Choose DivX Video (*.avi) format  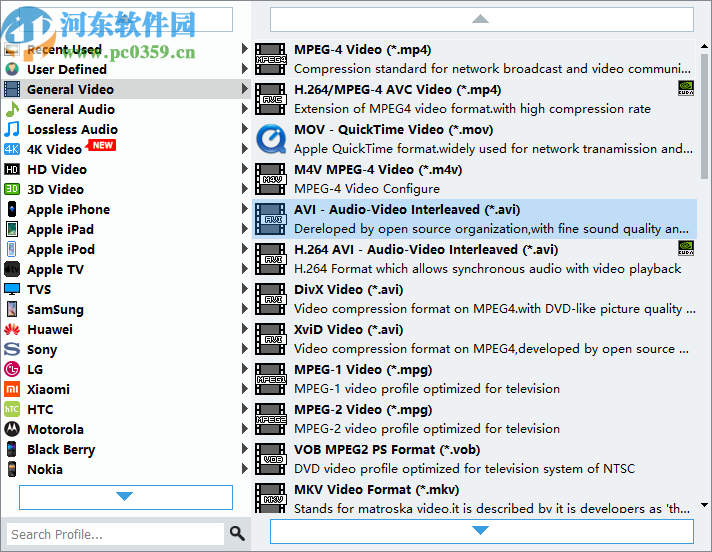[475, 299]
